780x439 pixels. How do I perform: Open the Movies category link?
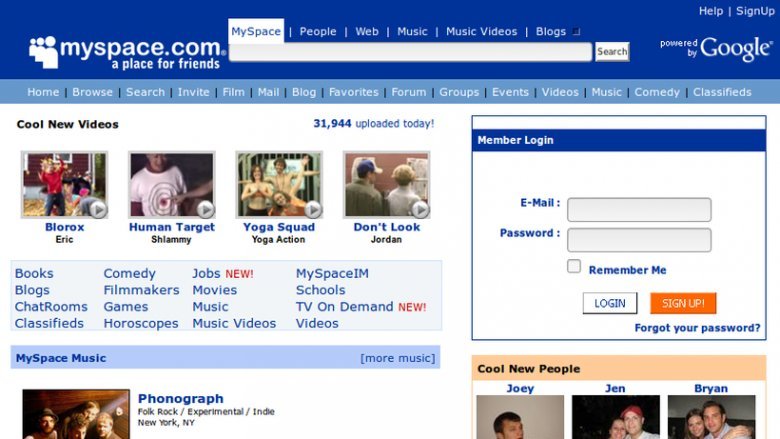point(214,290)
